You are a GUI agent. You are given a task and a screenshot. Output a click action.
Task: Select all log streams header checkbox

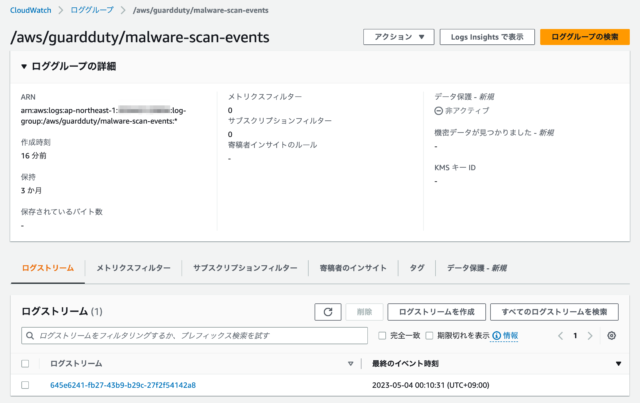point(25,363)
